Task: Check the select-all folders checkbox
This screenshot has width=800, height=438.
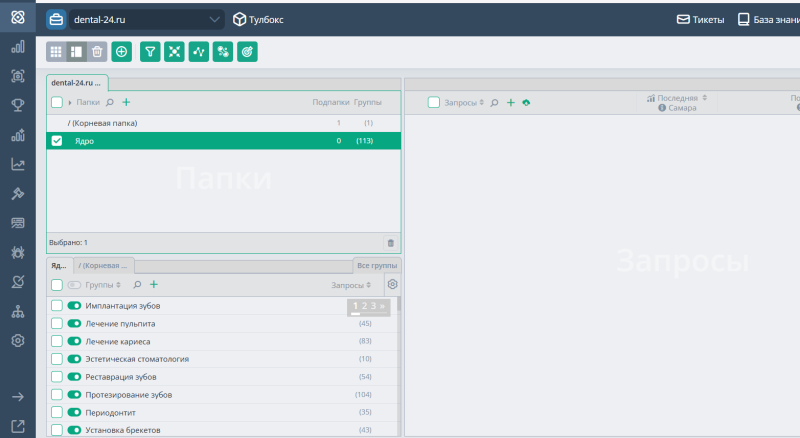Action: (x=57, y=102)
